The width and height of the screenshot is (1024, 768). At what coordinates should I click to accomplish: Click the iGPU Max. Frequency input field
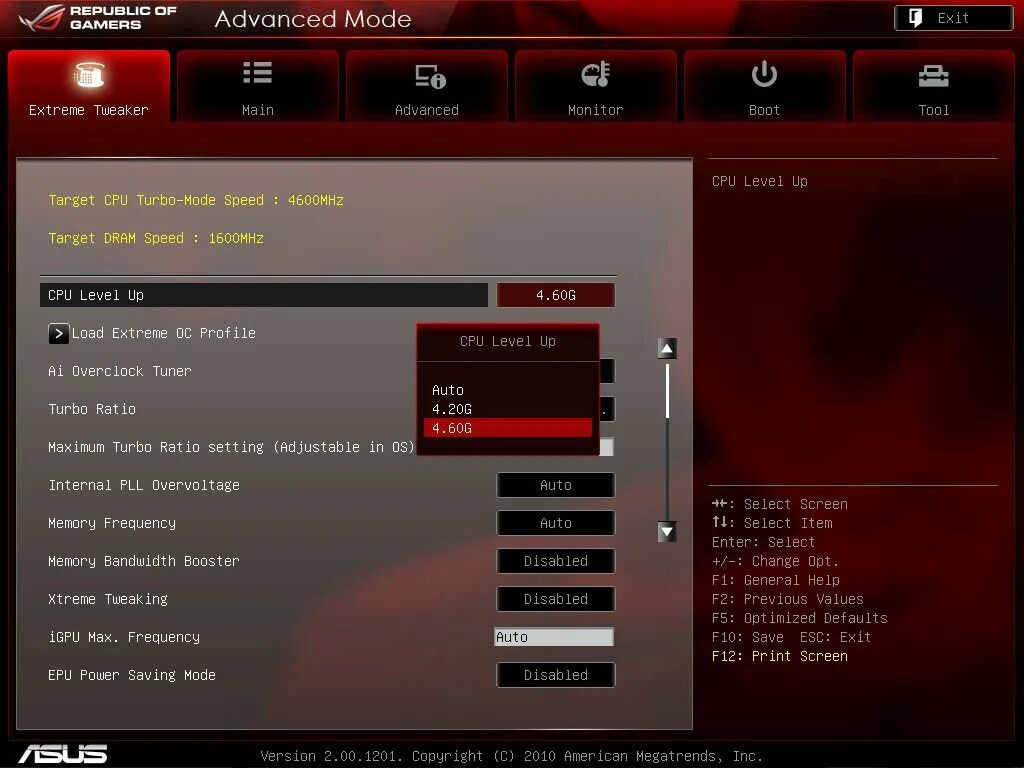(x=554, y=637)
